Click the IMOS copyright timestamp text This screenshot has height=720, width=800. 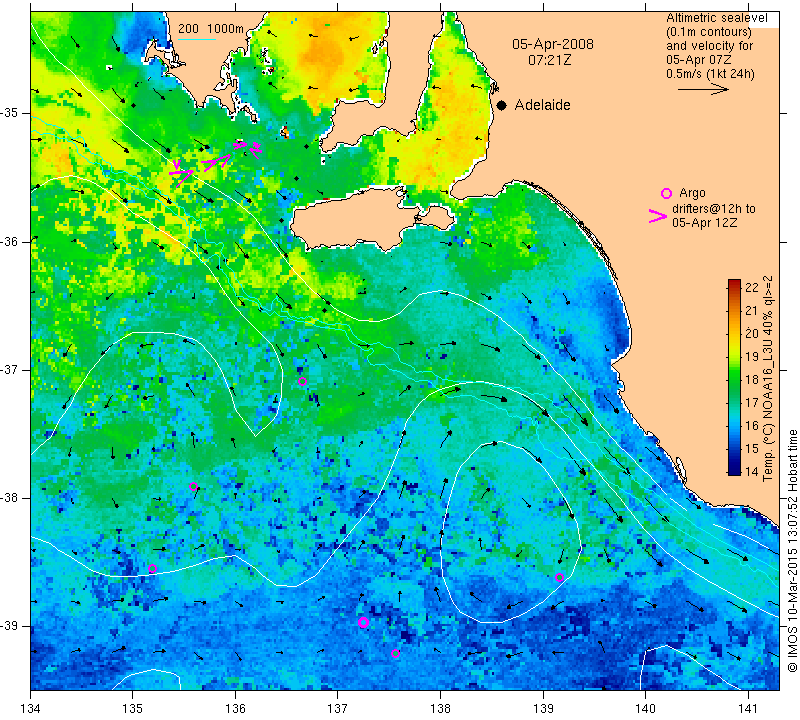[x=792, y=551]
